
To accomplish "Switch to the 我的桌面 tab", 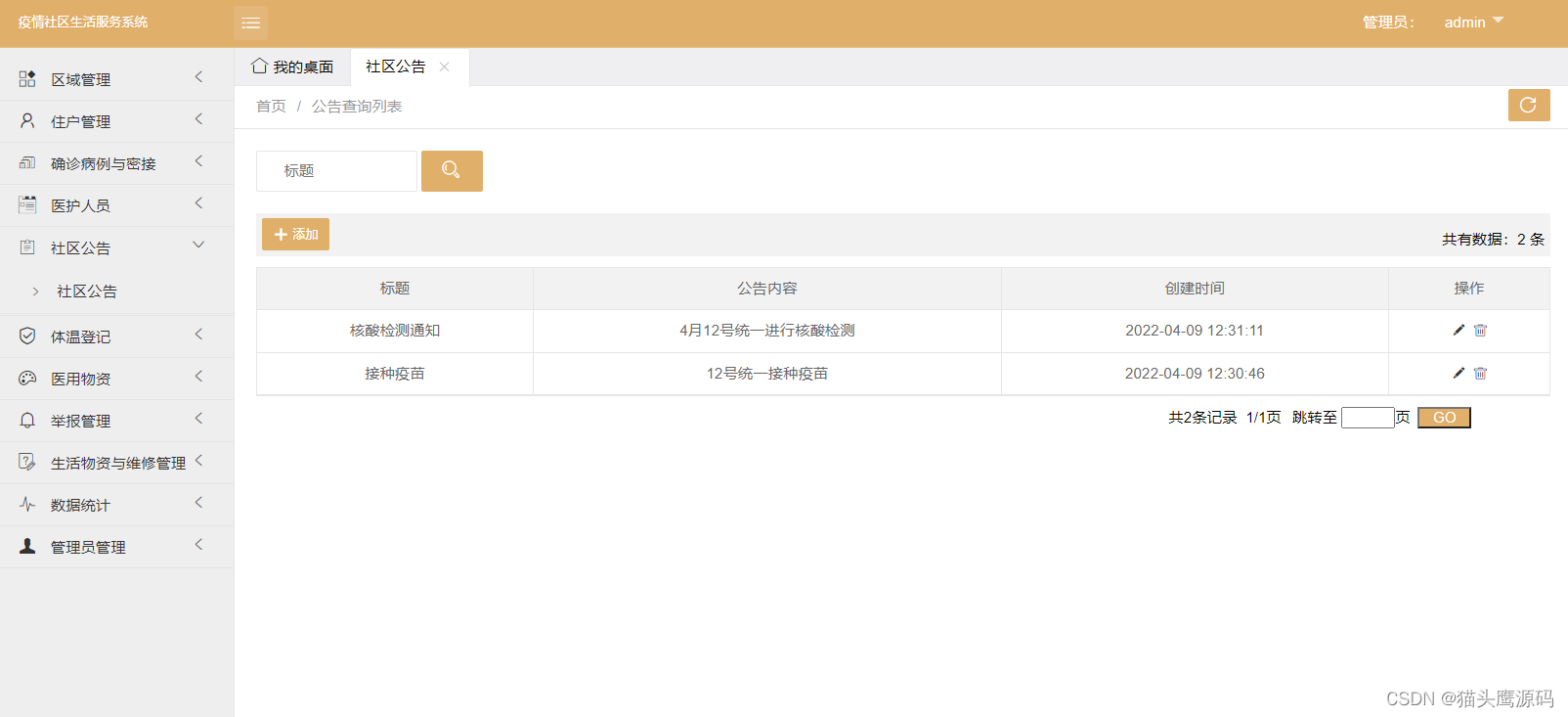I will [292, 67].
